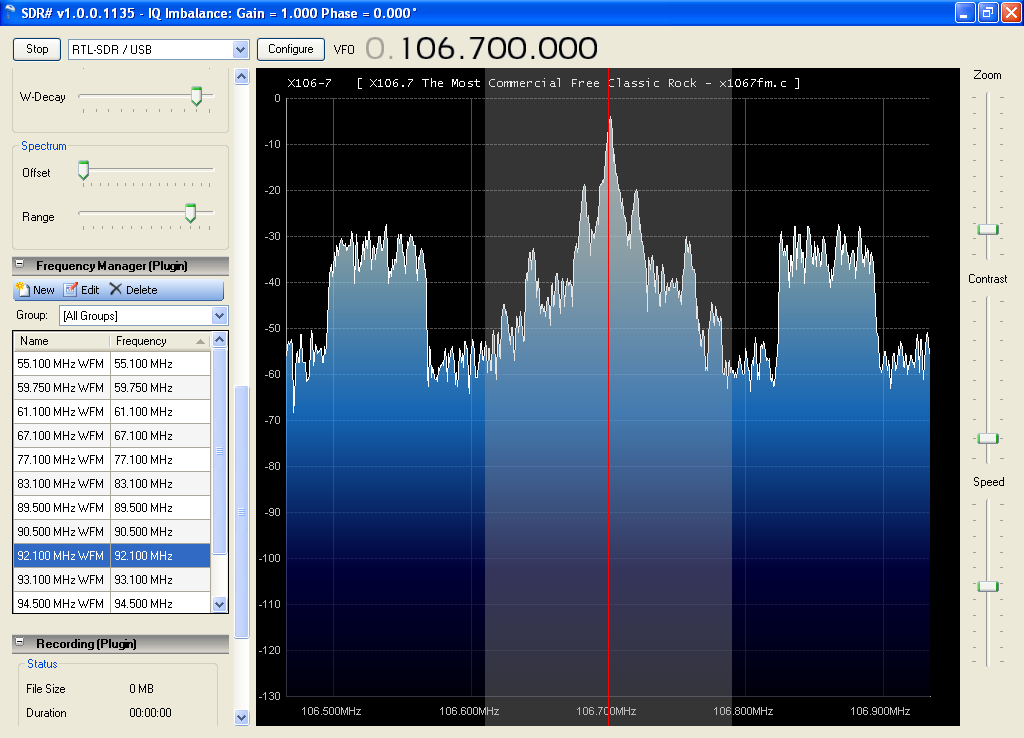Open the Configure device dialog
The width and height of the screenshot is (1024, 738).
coord(291,49)
